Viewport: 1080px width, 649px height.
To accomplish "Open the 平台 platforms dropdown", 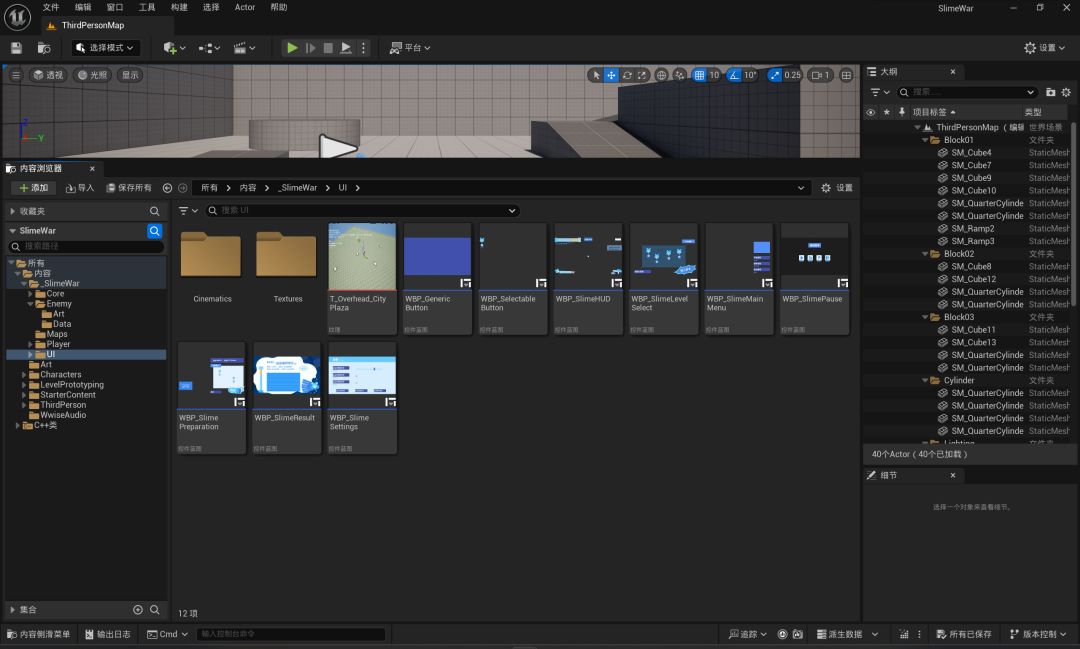I will pos(410,48).
